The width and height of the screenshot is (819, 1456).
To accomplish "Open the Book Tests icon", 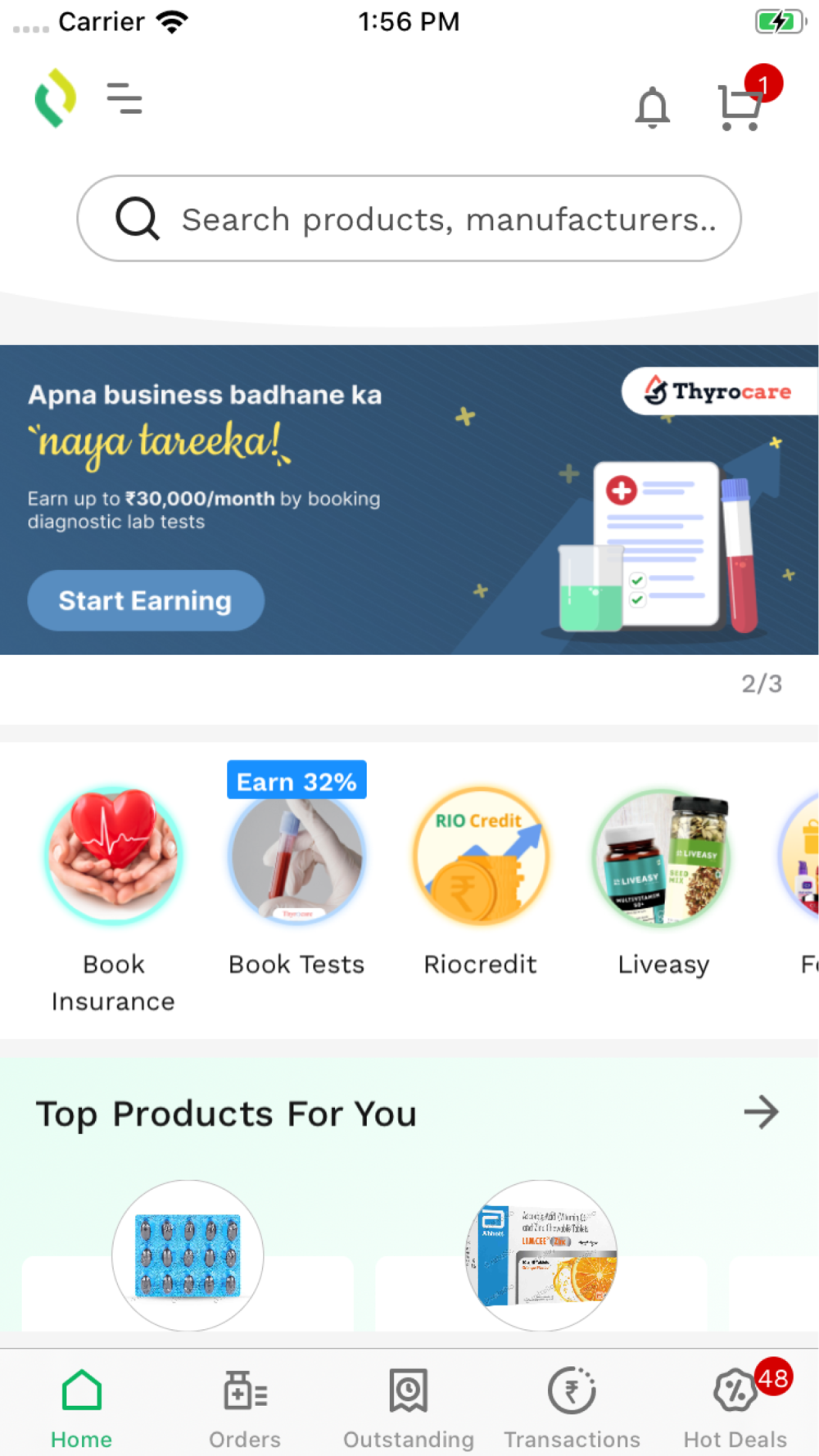I will click(x=296, y=858).
